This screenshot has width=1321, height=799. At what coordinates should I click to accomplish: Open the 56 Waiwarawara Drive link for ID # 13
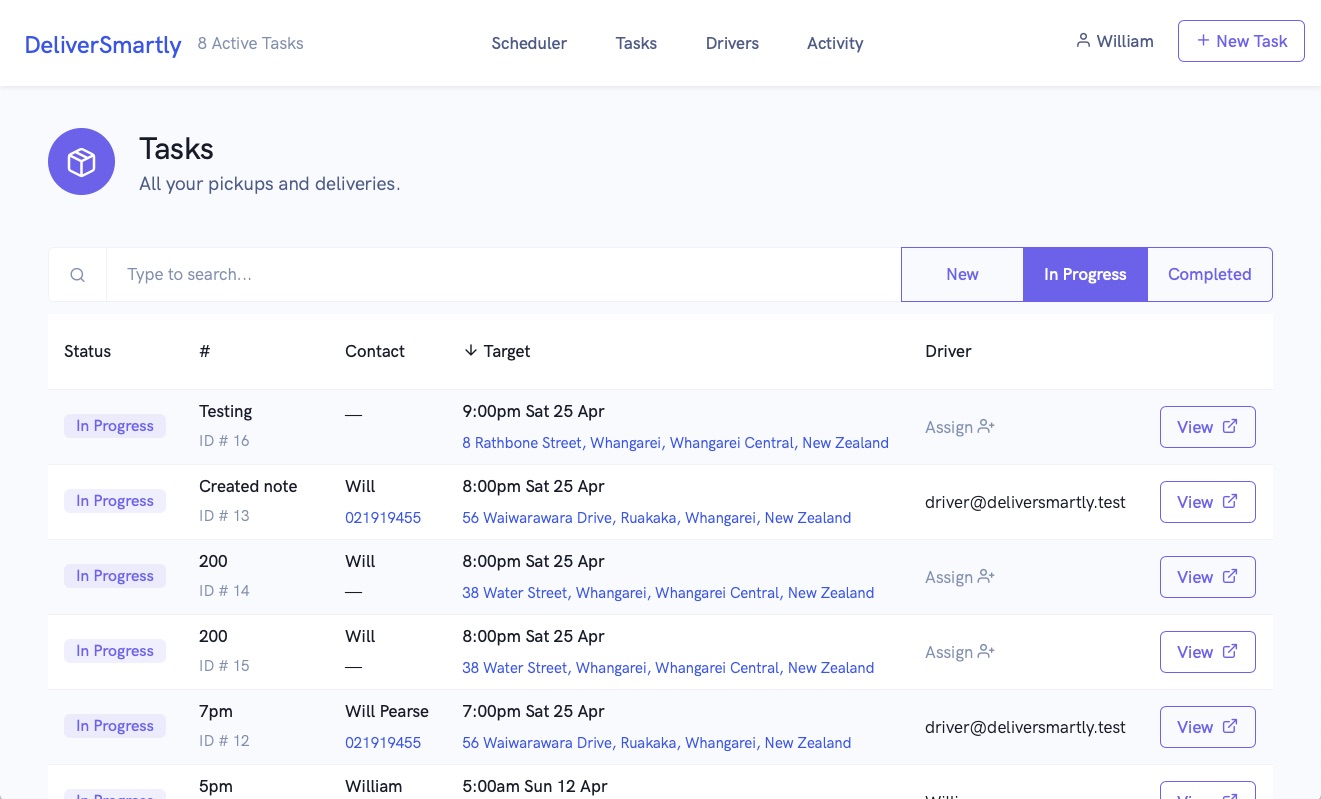pyautogui.click(x=656, y=518)
